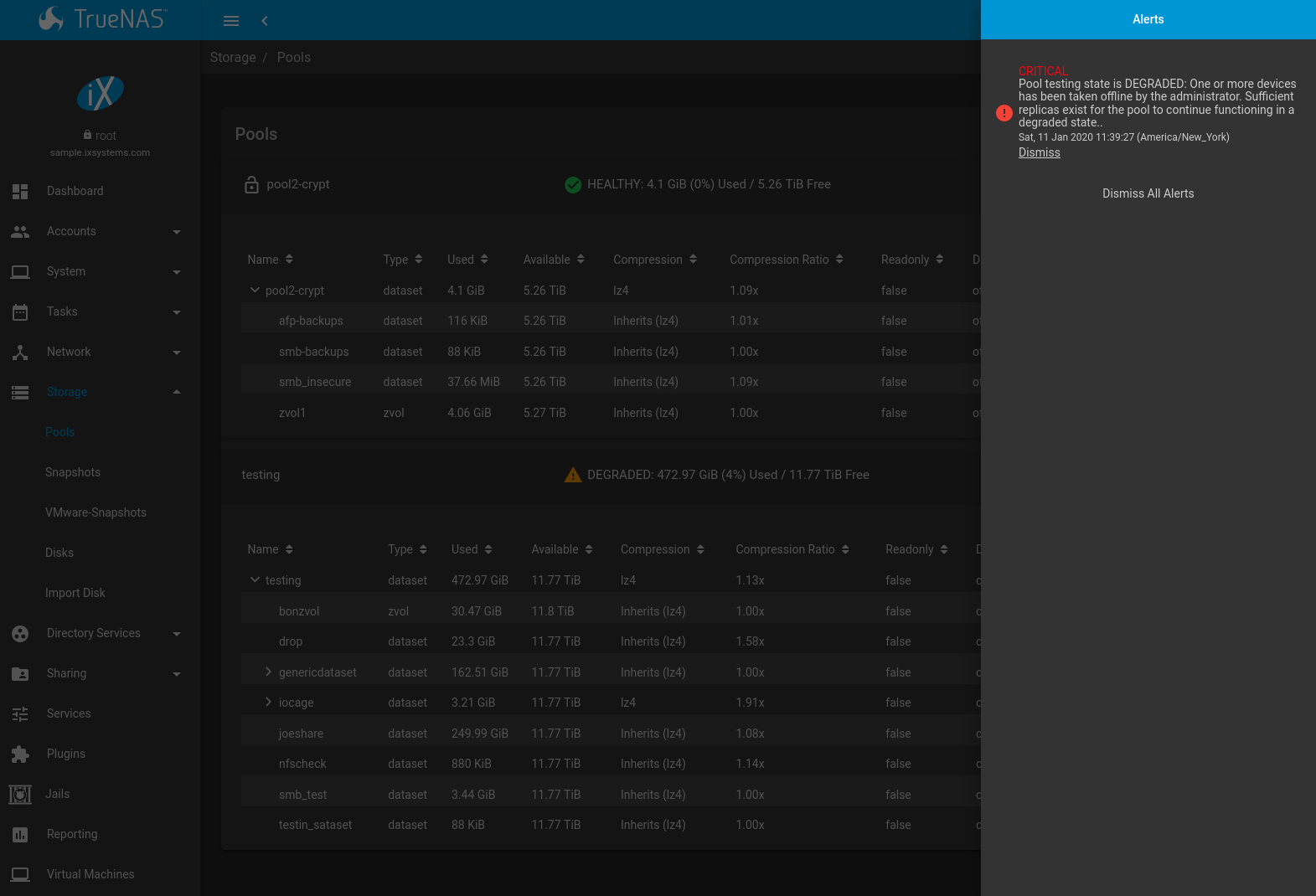Click the System laptop icon
Image resolution: width=1316 pixels, height=896 pixels.
coord(20,271)
